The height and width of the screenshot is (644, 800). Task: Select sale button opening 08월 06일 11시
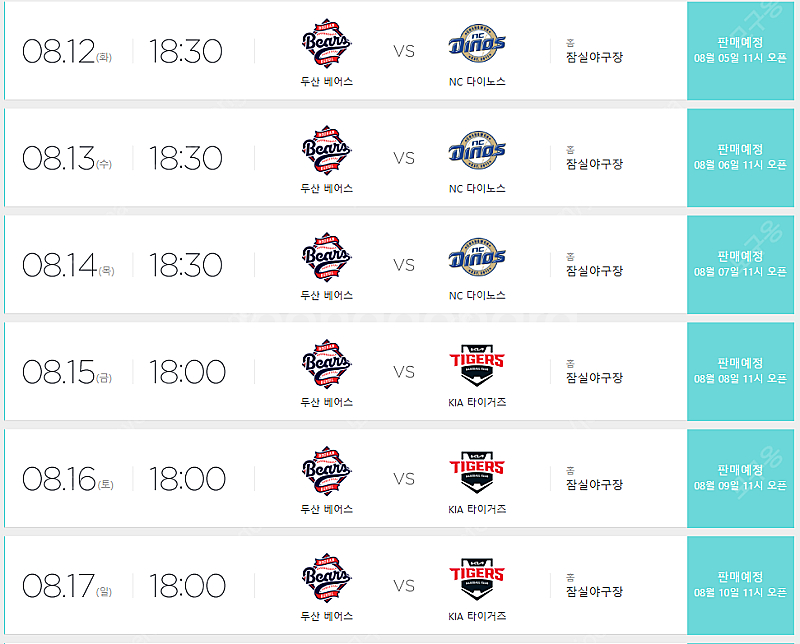pyautogui.click(x=740, y=158)
